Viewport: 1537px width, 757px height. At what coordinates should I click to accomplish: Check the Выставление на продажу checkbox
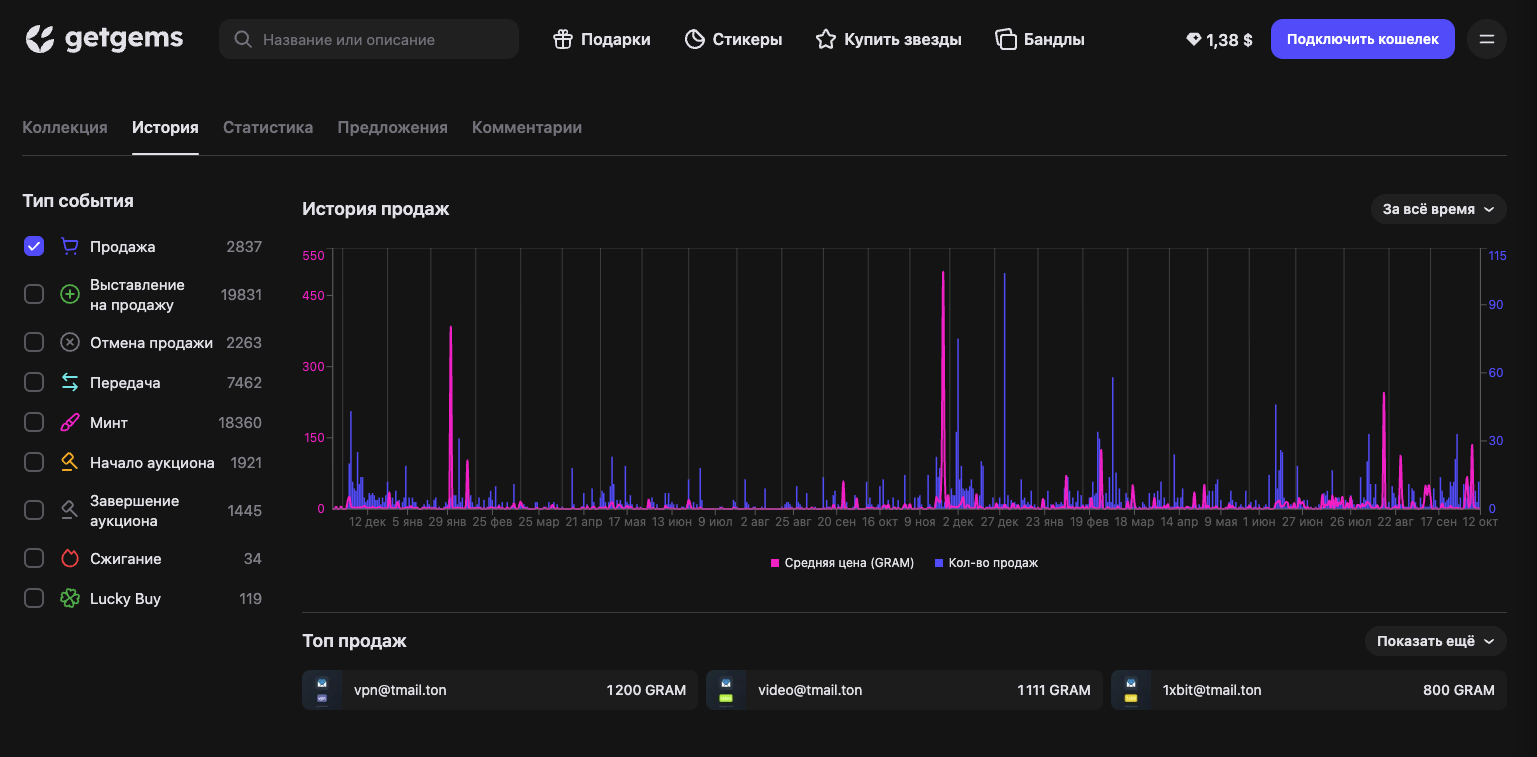pyautogui.click(x=34, y=294)
